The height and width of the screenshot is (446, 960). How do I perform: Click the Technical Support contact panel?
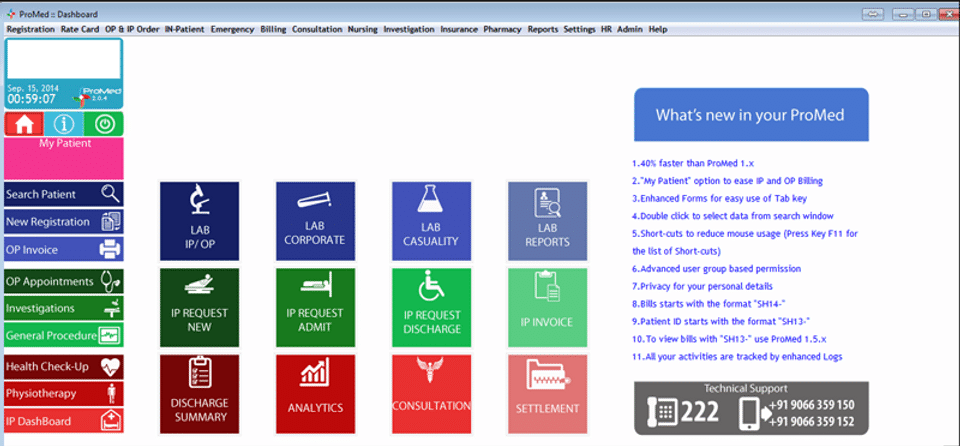(x=751, y=408)
